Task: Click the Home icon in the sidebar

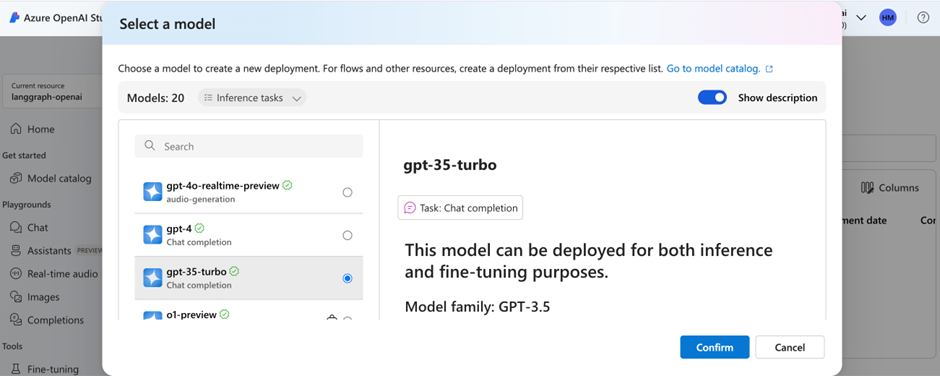Action: pos(16,129)
